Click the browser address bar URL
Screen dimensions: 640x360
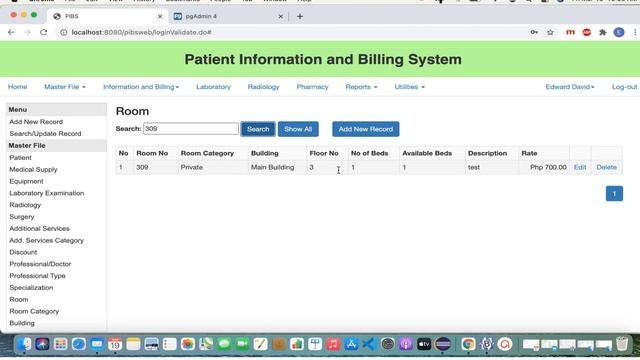click(x=141, y=32)
